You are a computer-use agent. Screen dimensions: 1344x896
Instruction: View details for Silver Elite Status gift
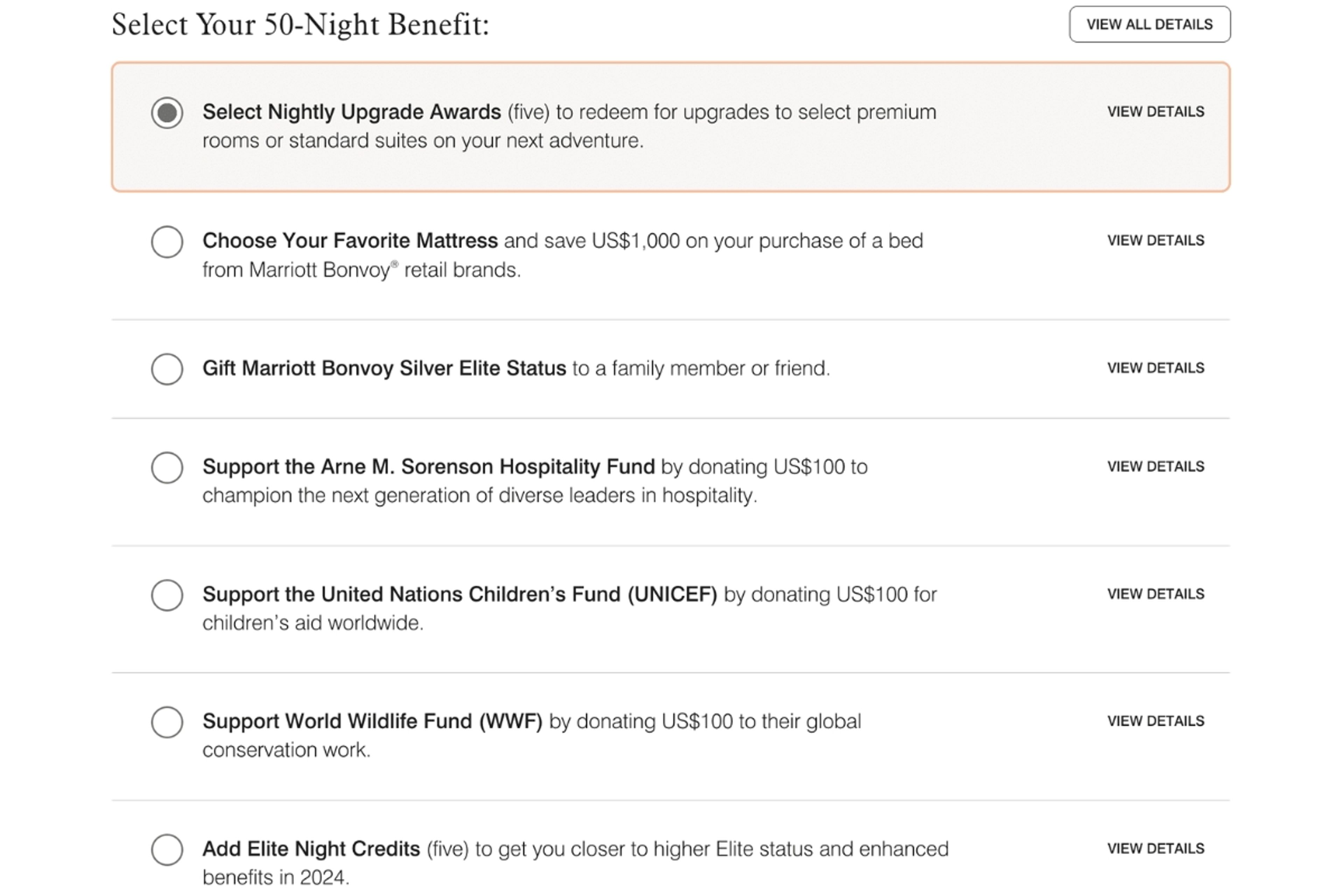click(x=1155, y=368)
